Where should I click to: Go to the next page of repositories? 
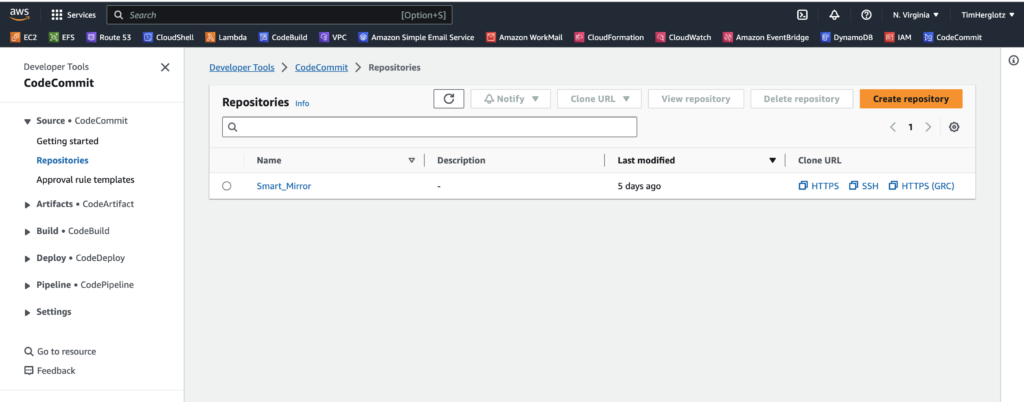click(x=928, y=127)
